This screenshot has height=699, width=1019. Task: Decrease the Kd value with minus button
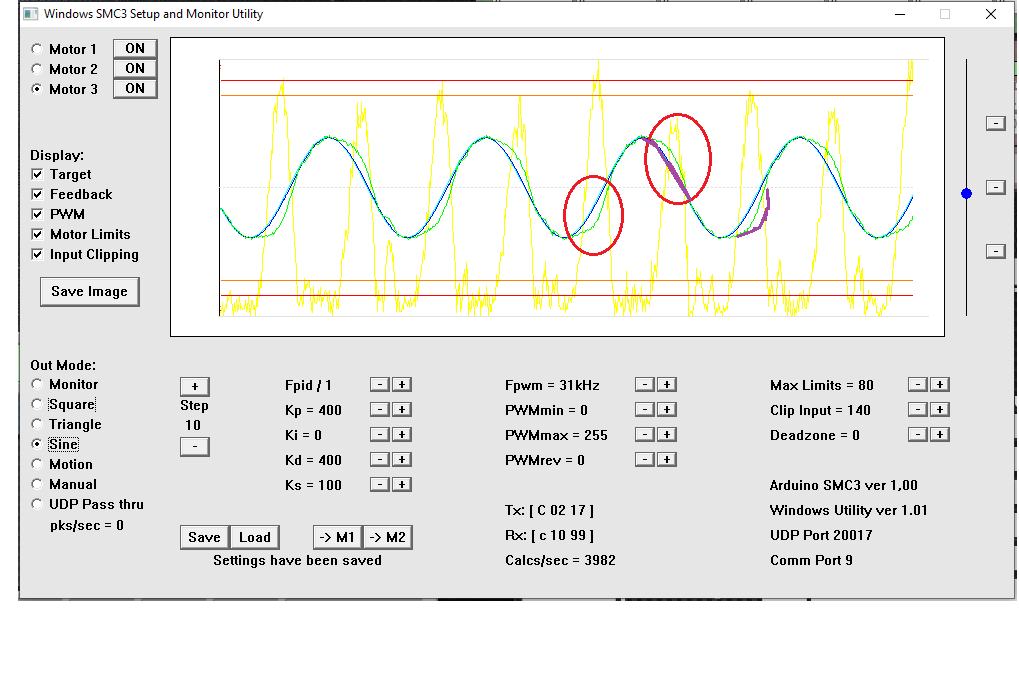pyautogui.click(x=379, y=459)
